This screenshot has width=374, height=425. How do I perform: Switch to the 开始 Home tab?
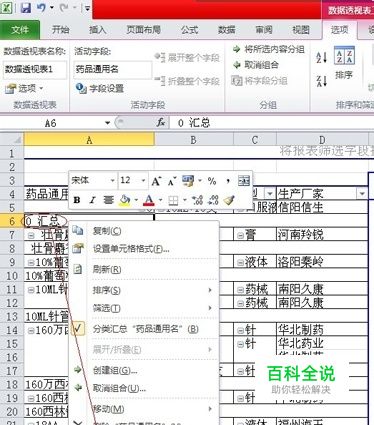click(x=61, y=30)
